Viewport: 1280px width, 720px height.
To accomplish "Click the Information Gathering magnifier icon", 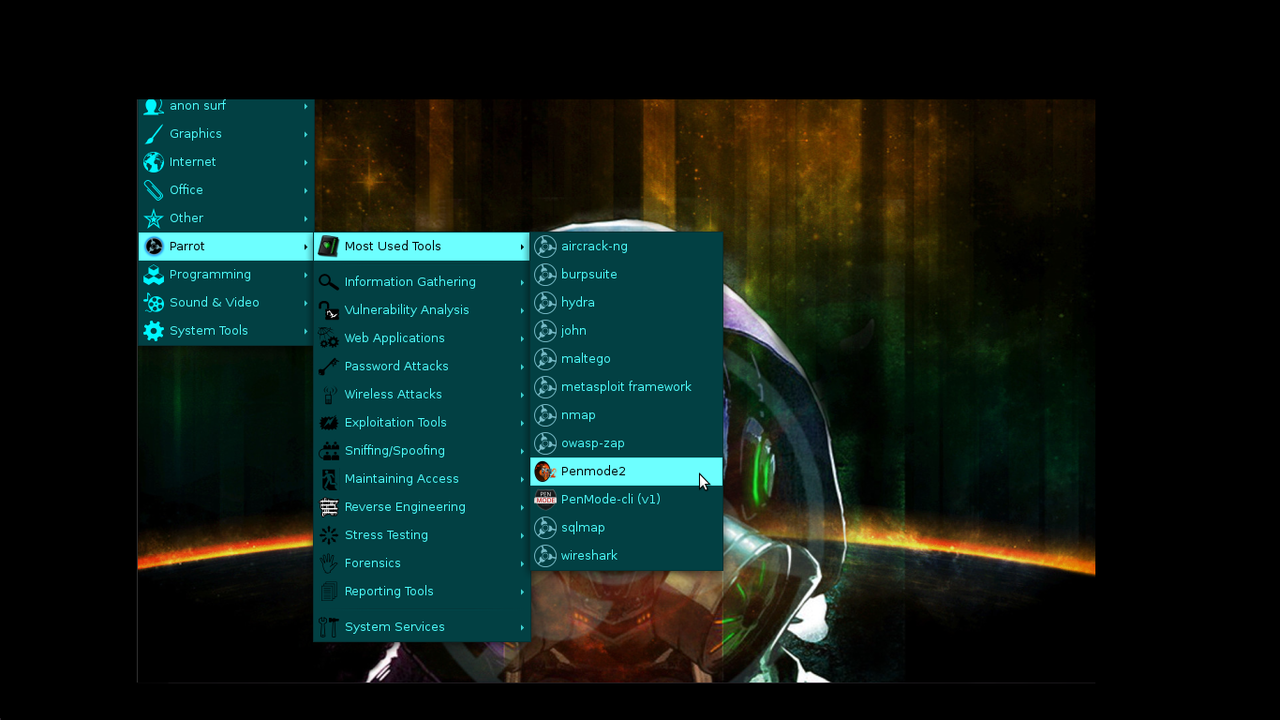I will point(328,282).
